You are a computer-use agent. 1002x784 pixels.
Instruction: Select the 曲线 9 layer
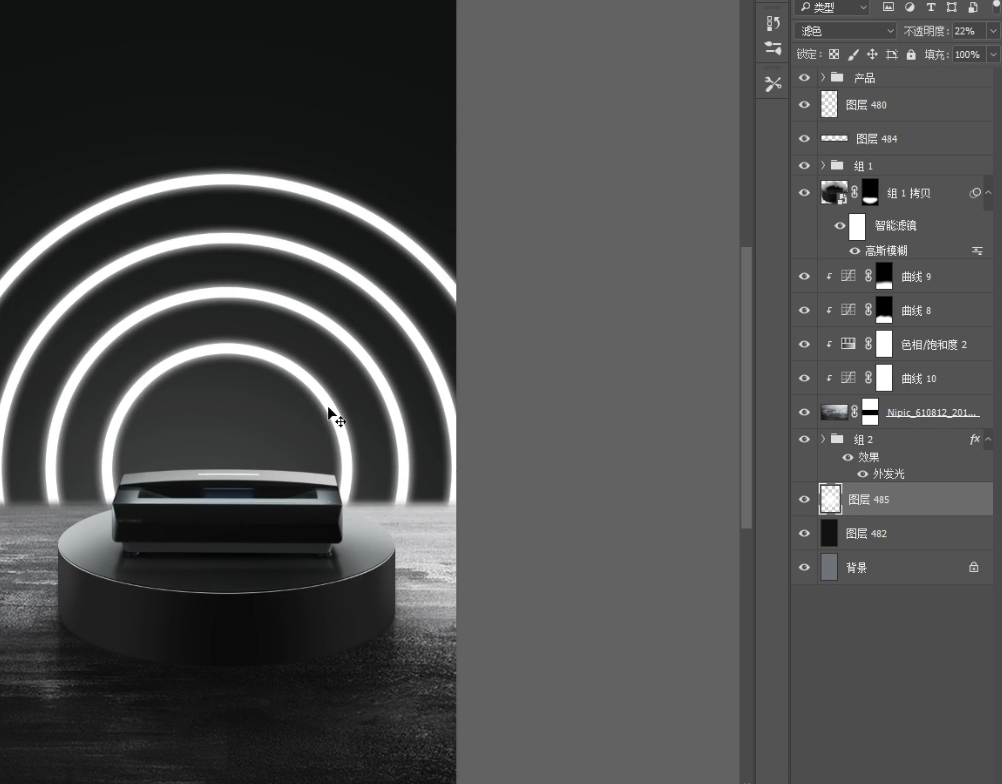coord(892,276)
